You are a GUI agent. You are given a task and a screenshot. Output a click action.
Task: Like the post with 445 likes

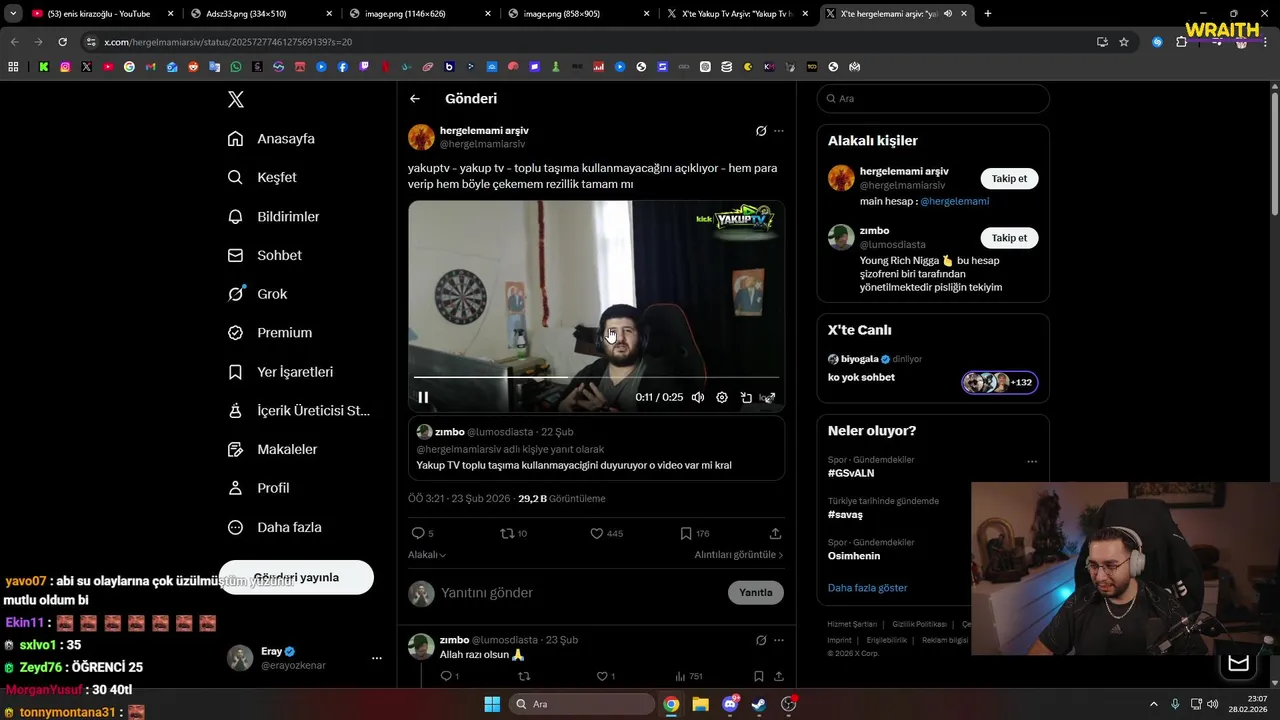pos(606,533)
